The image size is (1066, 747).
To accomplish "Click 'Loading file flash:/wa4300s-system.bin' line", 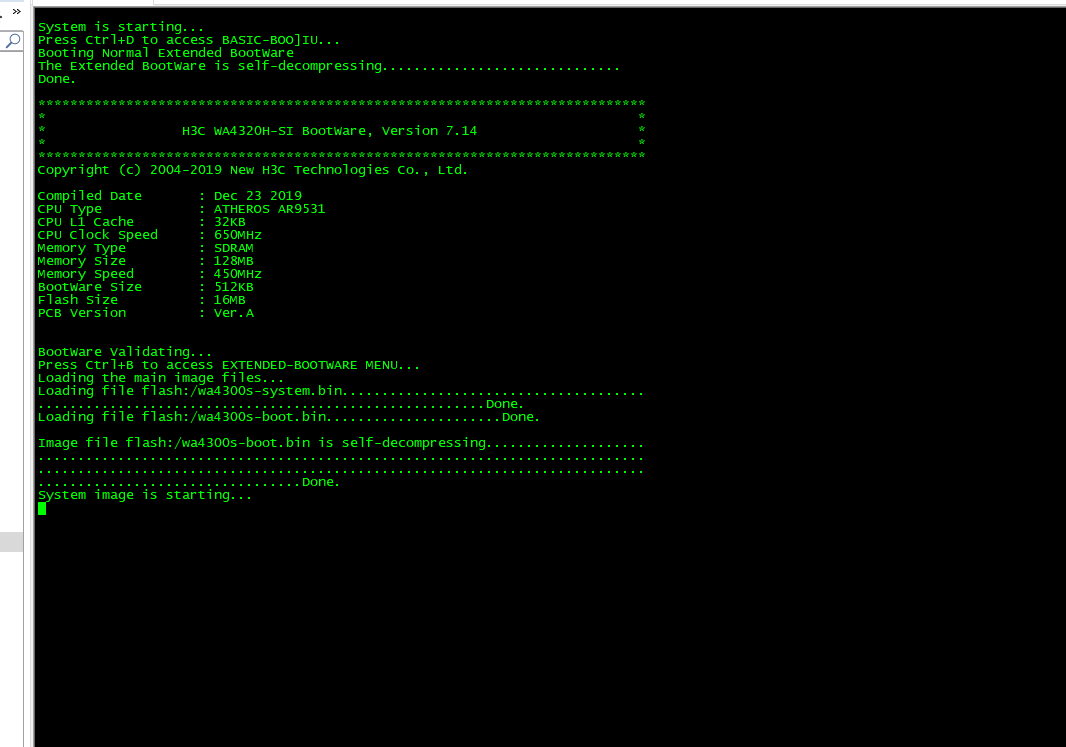I will 341,392.
